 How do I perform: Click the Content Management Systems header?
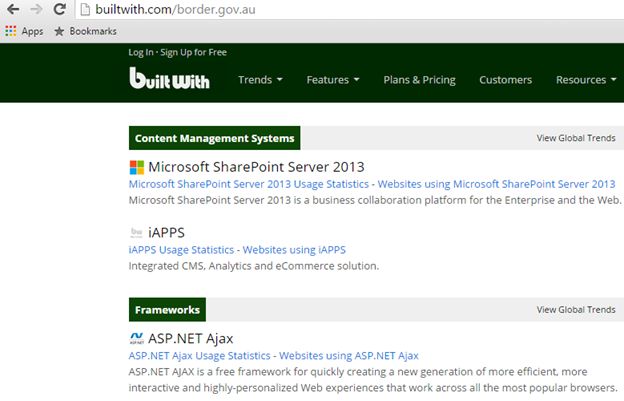pyautogui.click(x=214, y=138)
